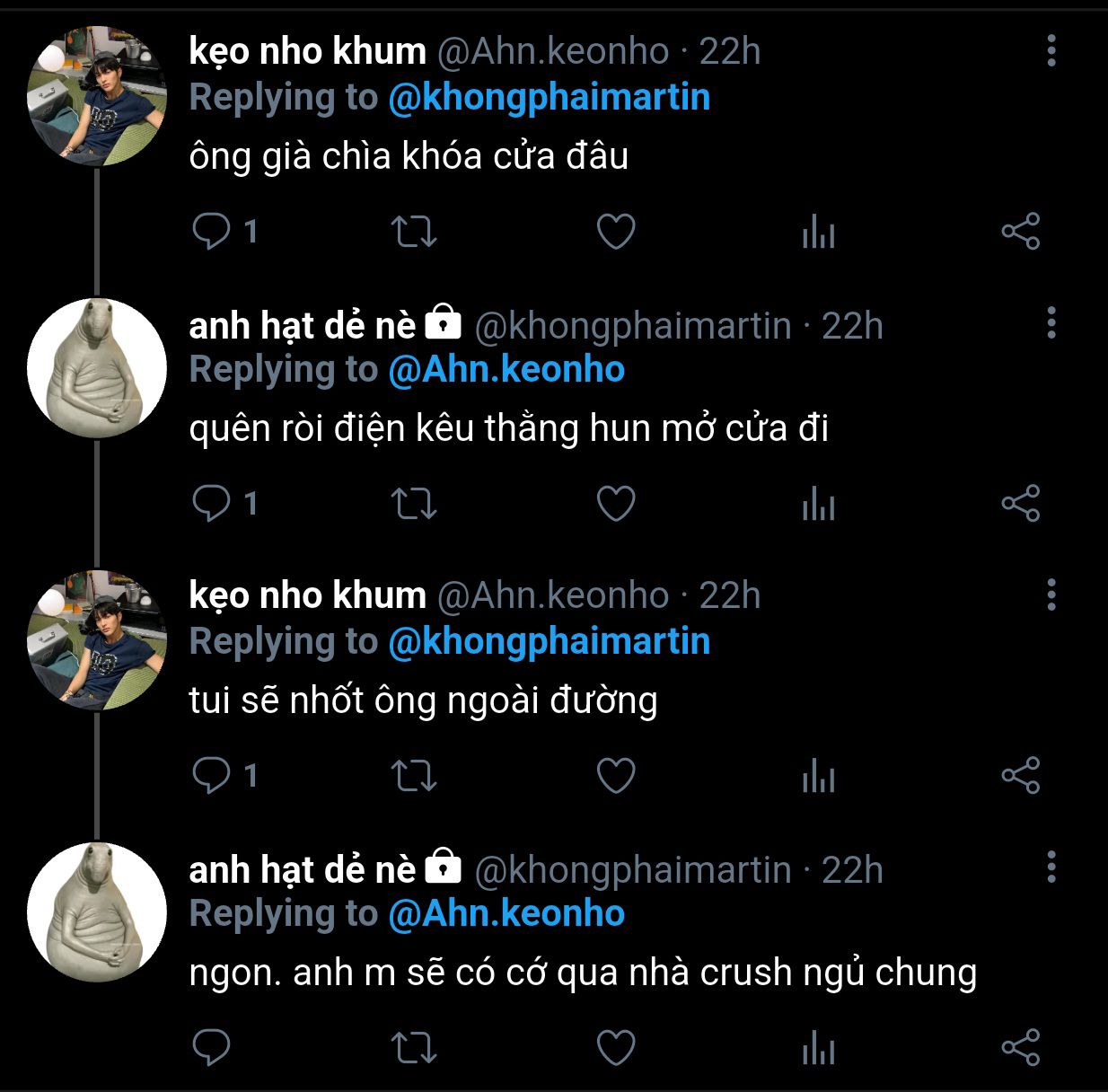Open anh hạt dẻ nè avatar in last tweet

pos(97,912)
